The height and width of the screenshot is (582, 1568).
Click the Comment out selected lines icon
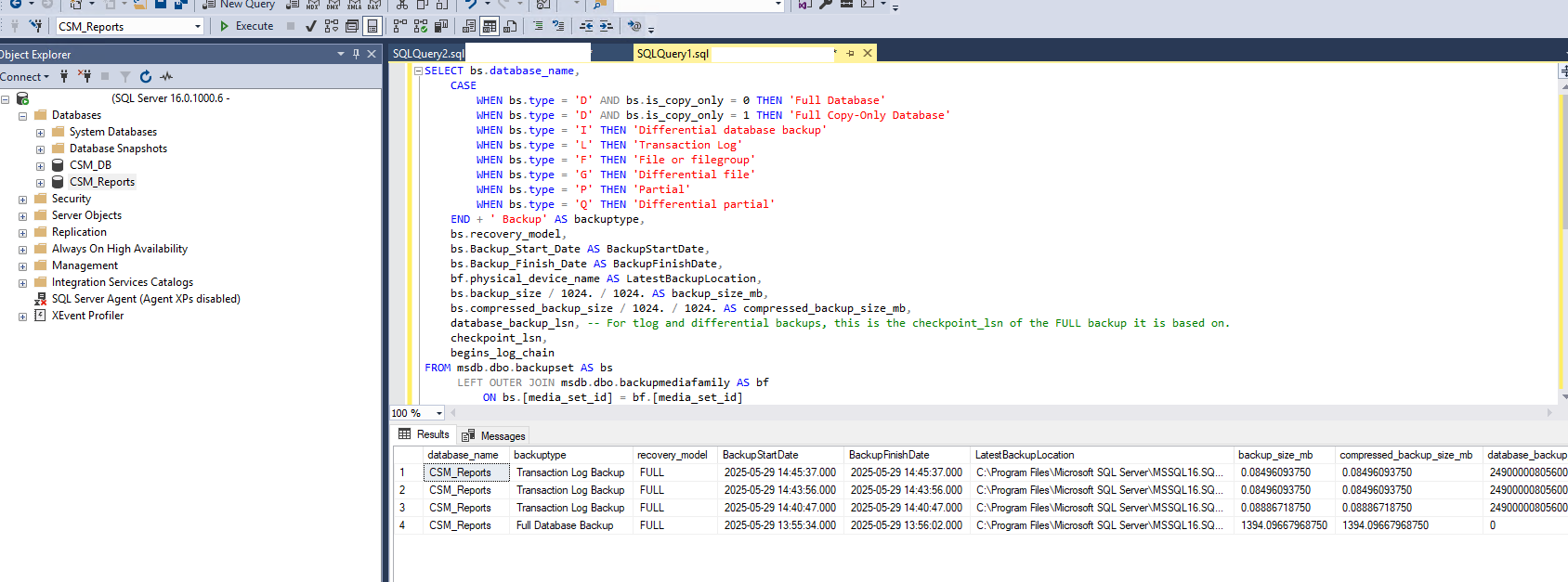pos(538,26)
